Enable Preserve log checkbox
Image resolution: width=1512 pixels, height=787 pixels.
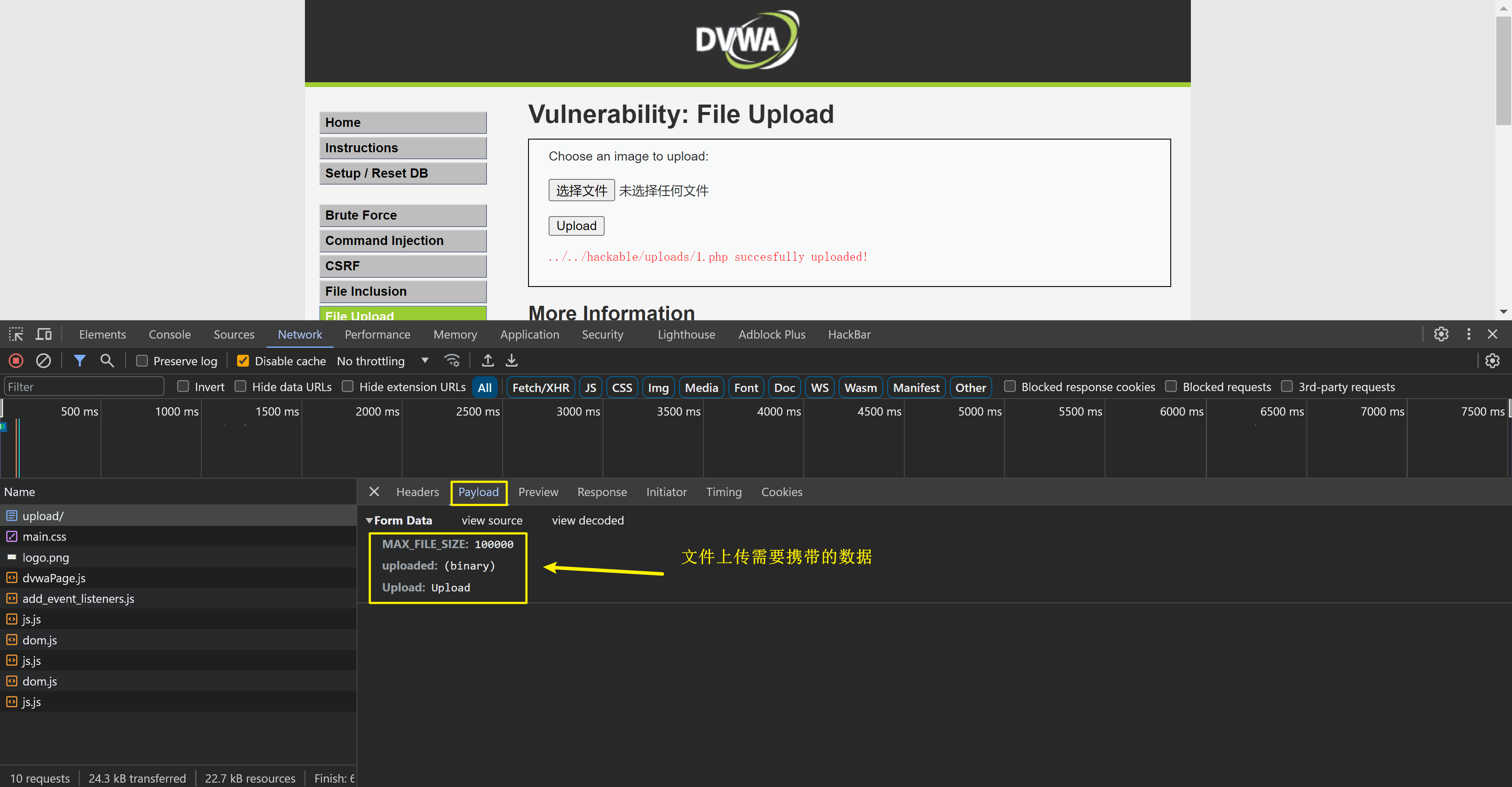(141, 361)
